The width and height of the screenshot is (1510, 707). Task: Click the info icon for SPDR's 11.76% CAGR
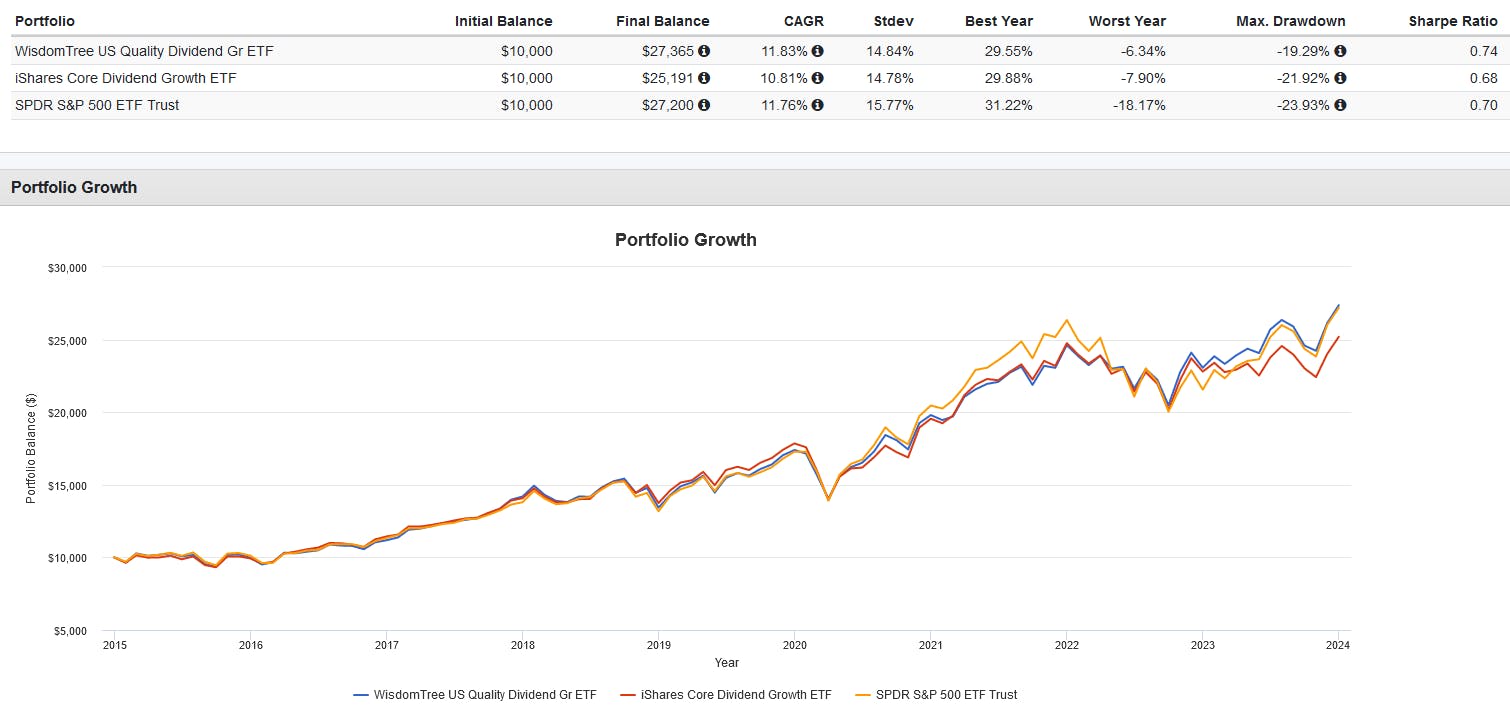[x=815, y=105]
